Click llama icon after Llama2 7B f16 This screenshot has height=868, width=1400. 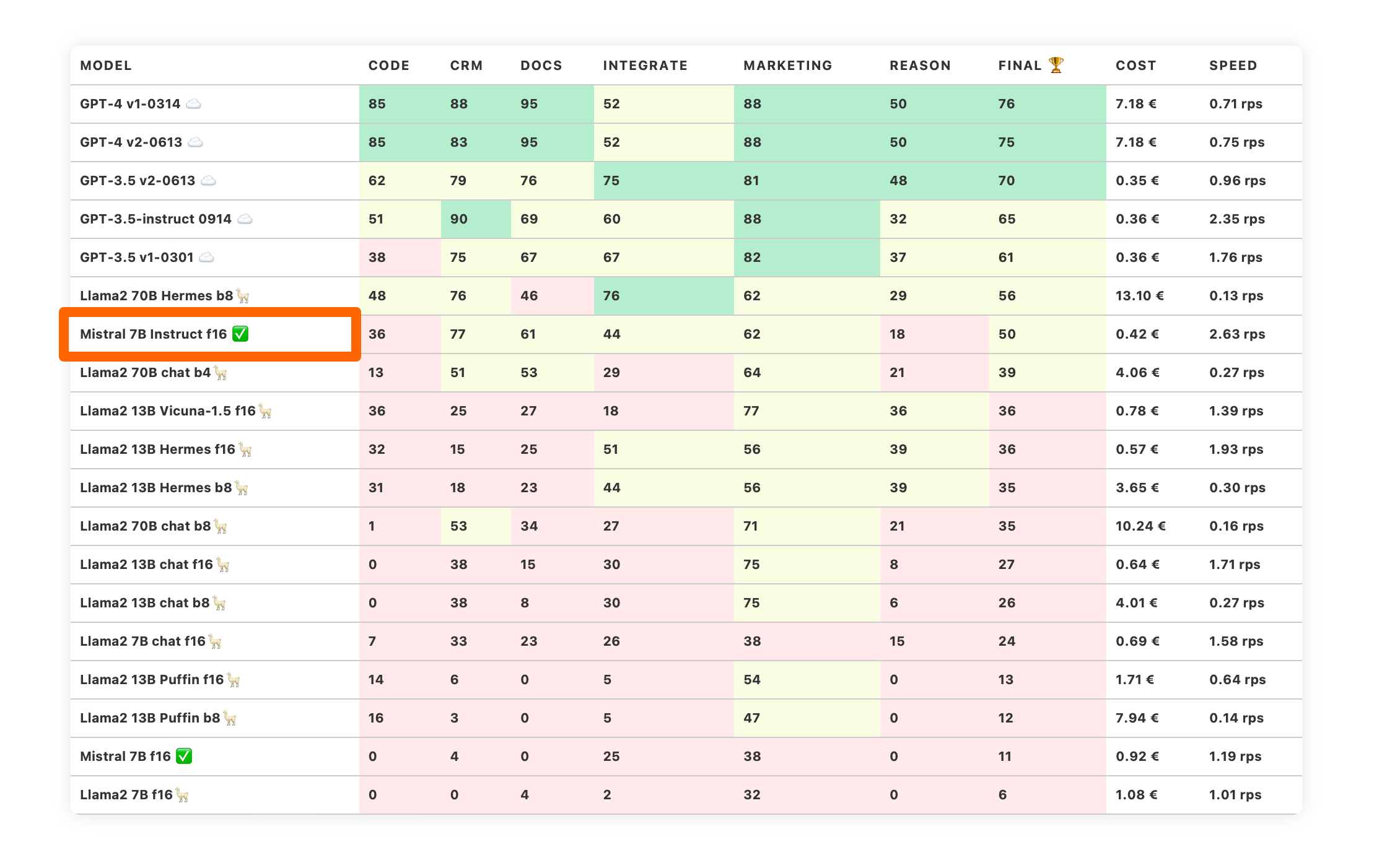182,795
